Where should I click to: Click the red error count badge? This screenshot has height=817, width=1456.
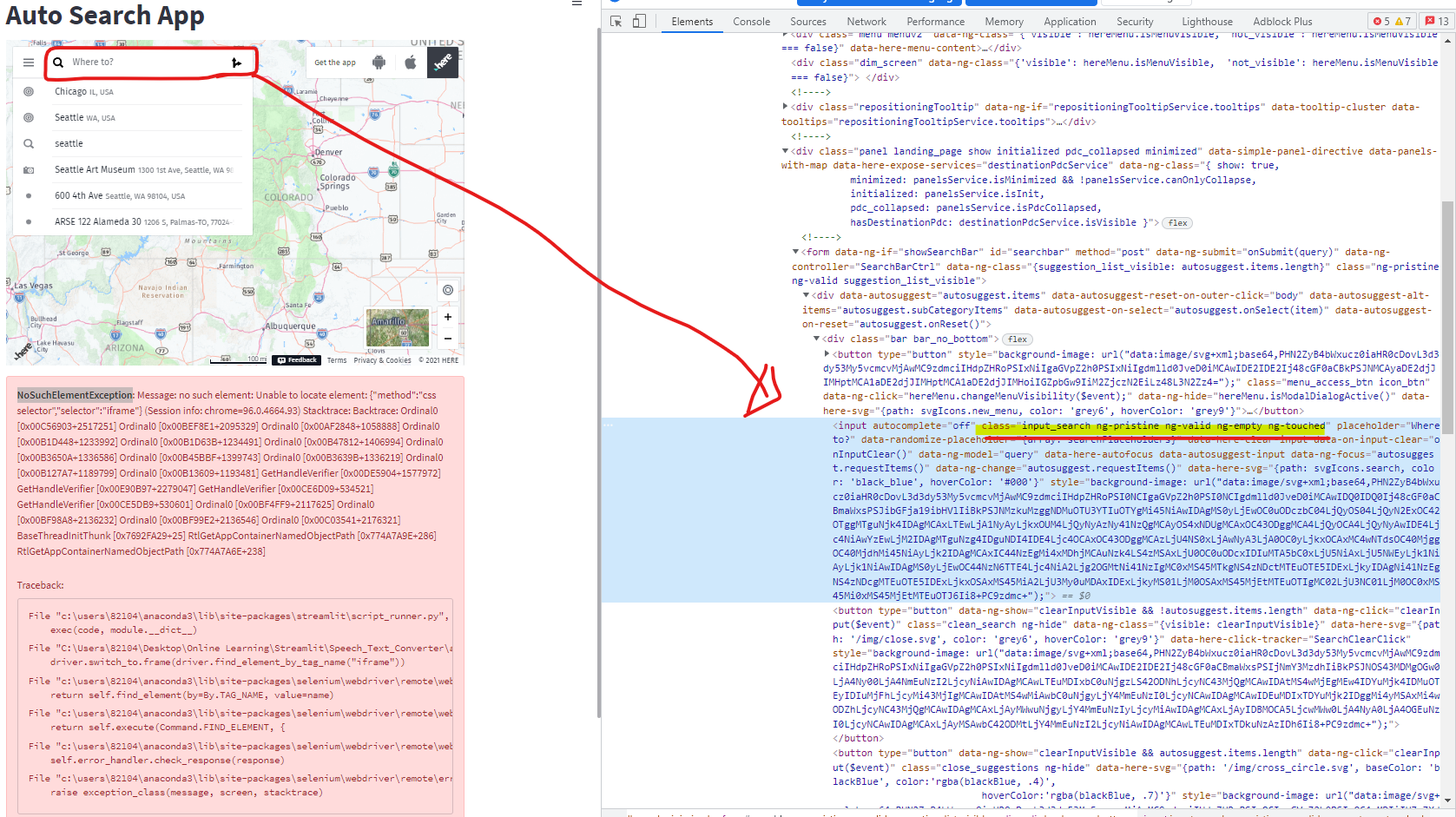(x=1381, y=22)
